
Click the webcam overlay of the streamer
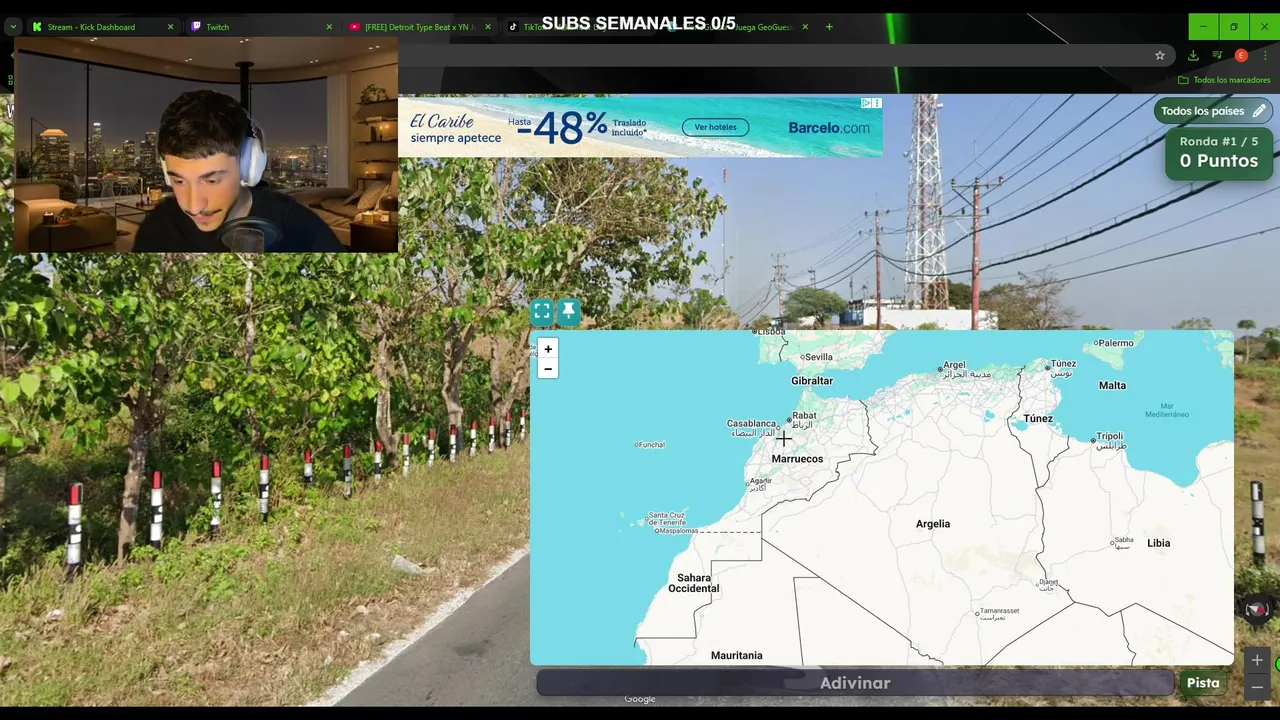206,145
